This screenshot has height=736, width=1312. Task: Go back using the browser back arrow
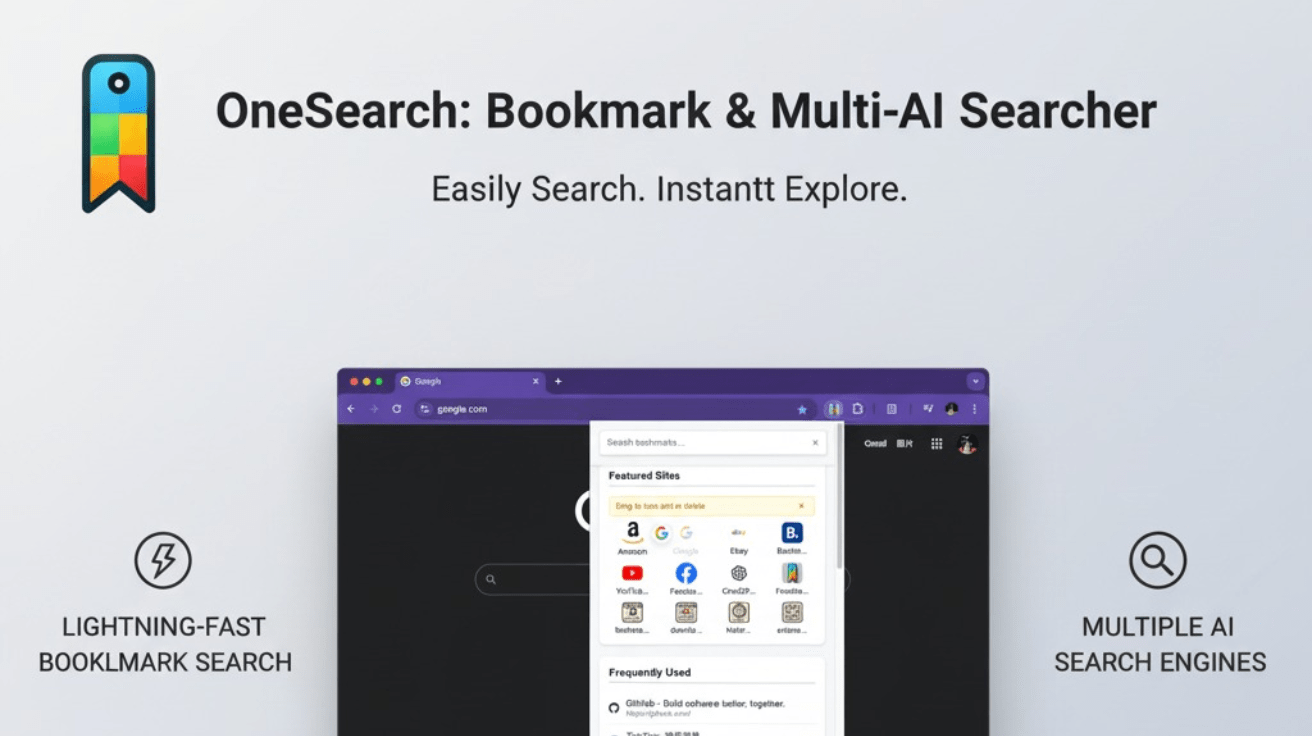[351, 409]
